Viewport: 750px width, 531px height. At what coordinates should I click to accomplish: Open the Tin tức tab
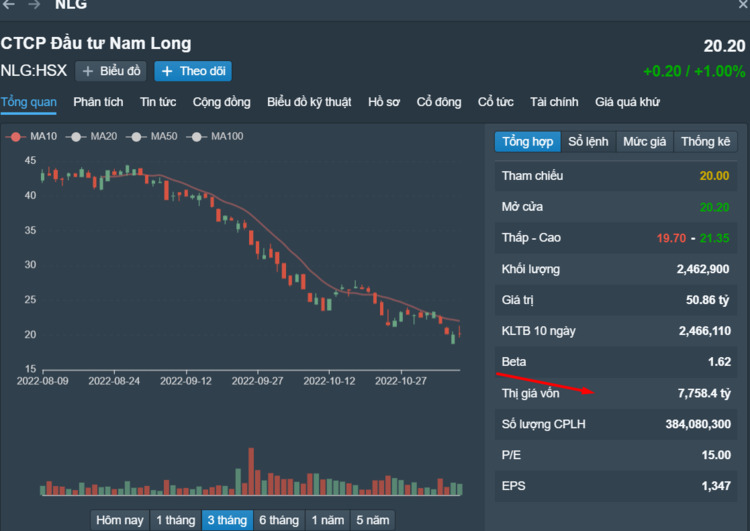[x=158, y=102]
